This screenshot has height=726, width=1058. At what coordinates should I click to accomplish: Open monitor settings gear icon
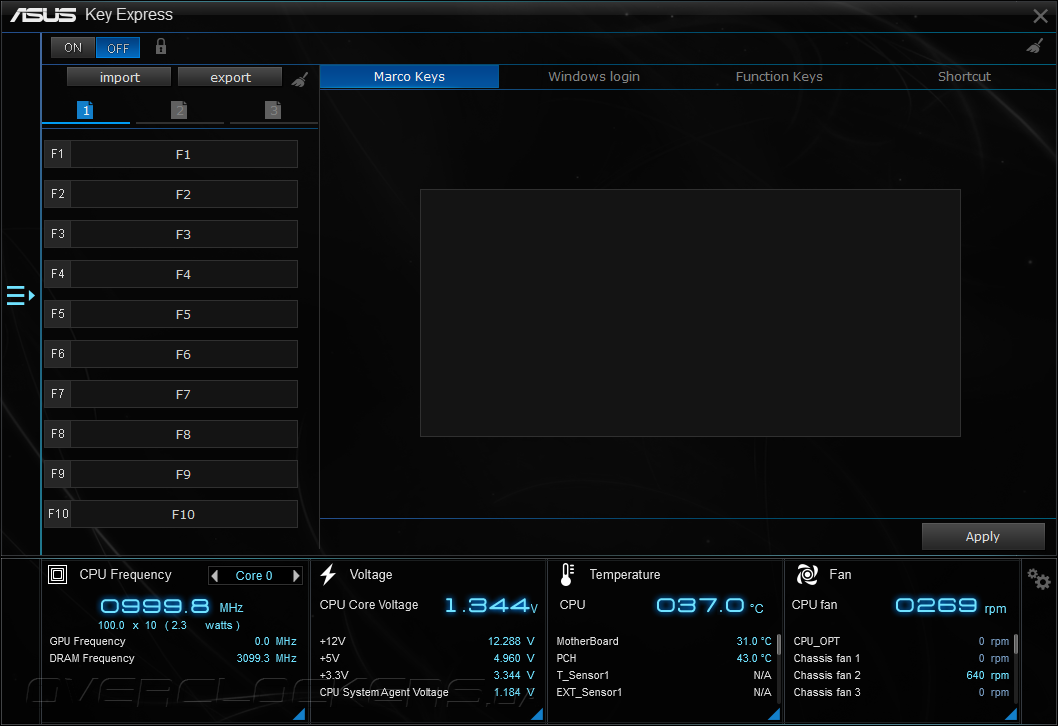tap(1038, 579)
